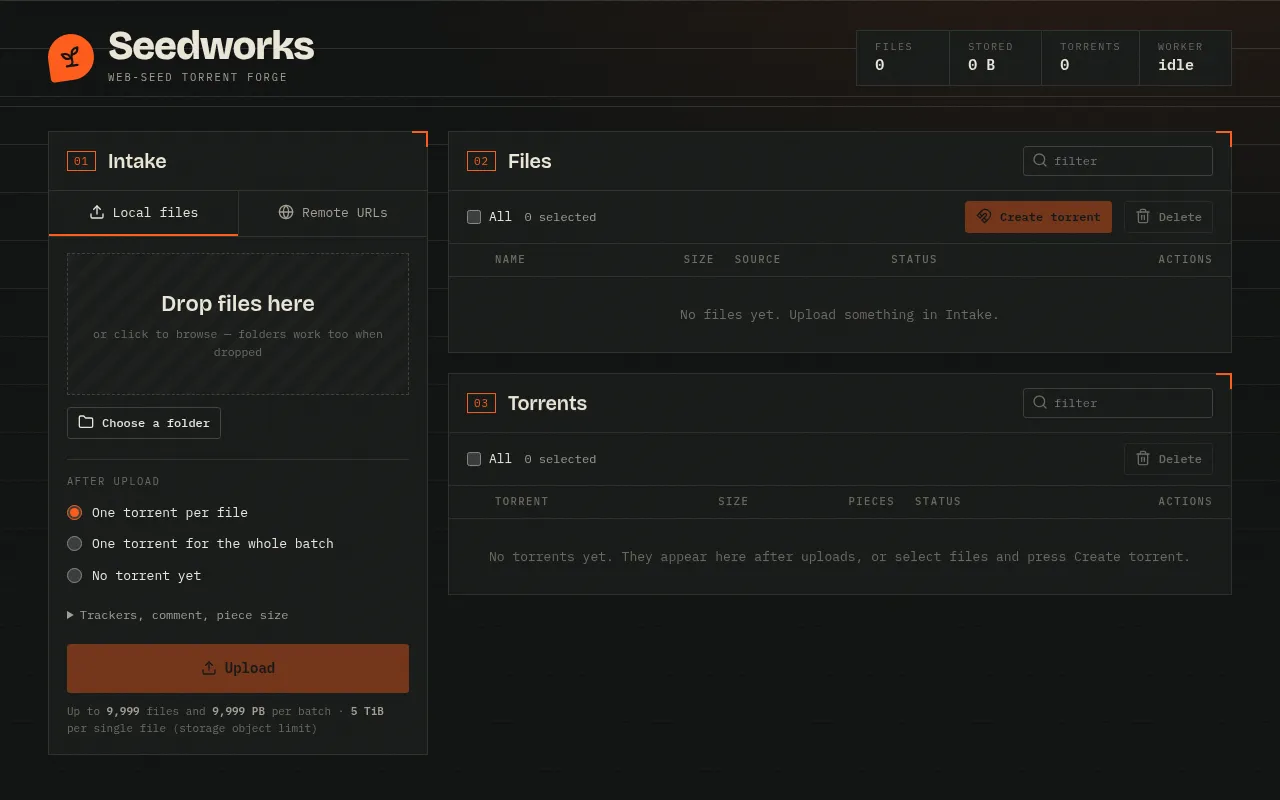Click the Delete button in Files panel
Image resolution: width=1280 pixels, height=800 pixels.
pos(1168,217)
